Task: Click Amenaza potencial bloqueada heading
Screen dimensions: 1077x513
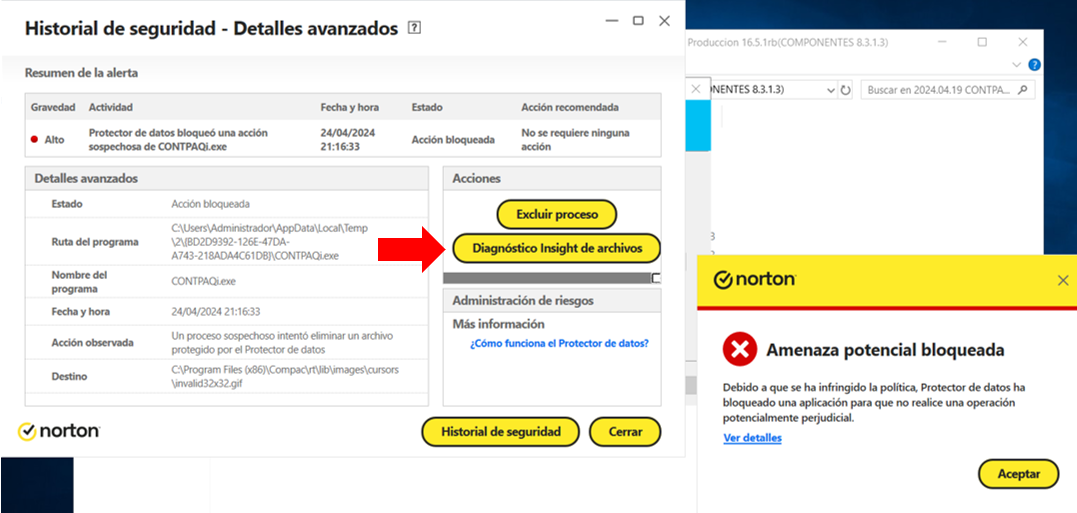Action: tap(885, 350)
